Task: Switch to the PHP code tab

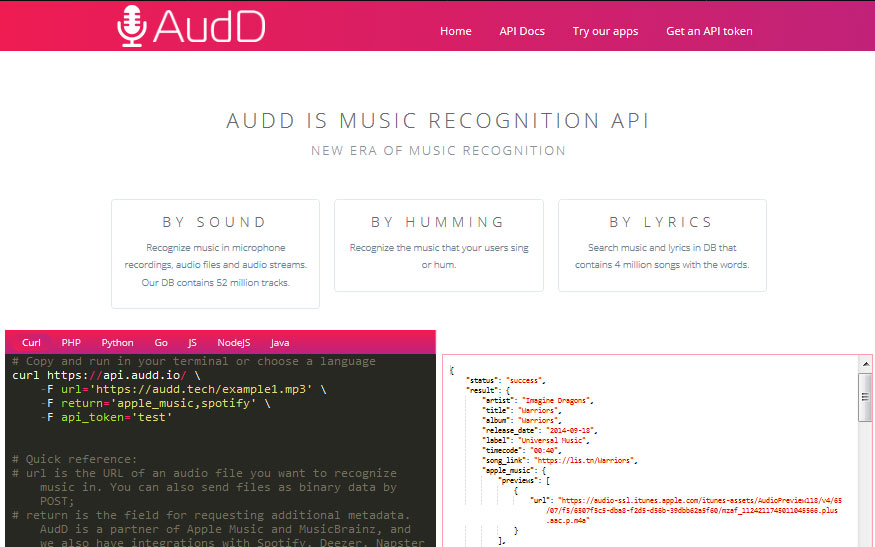Action: 71,343
